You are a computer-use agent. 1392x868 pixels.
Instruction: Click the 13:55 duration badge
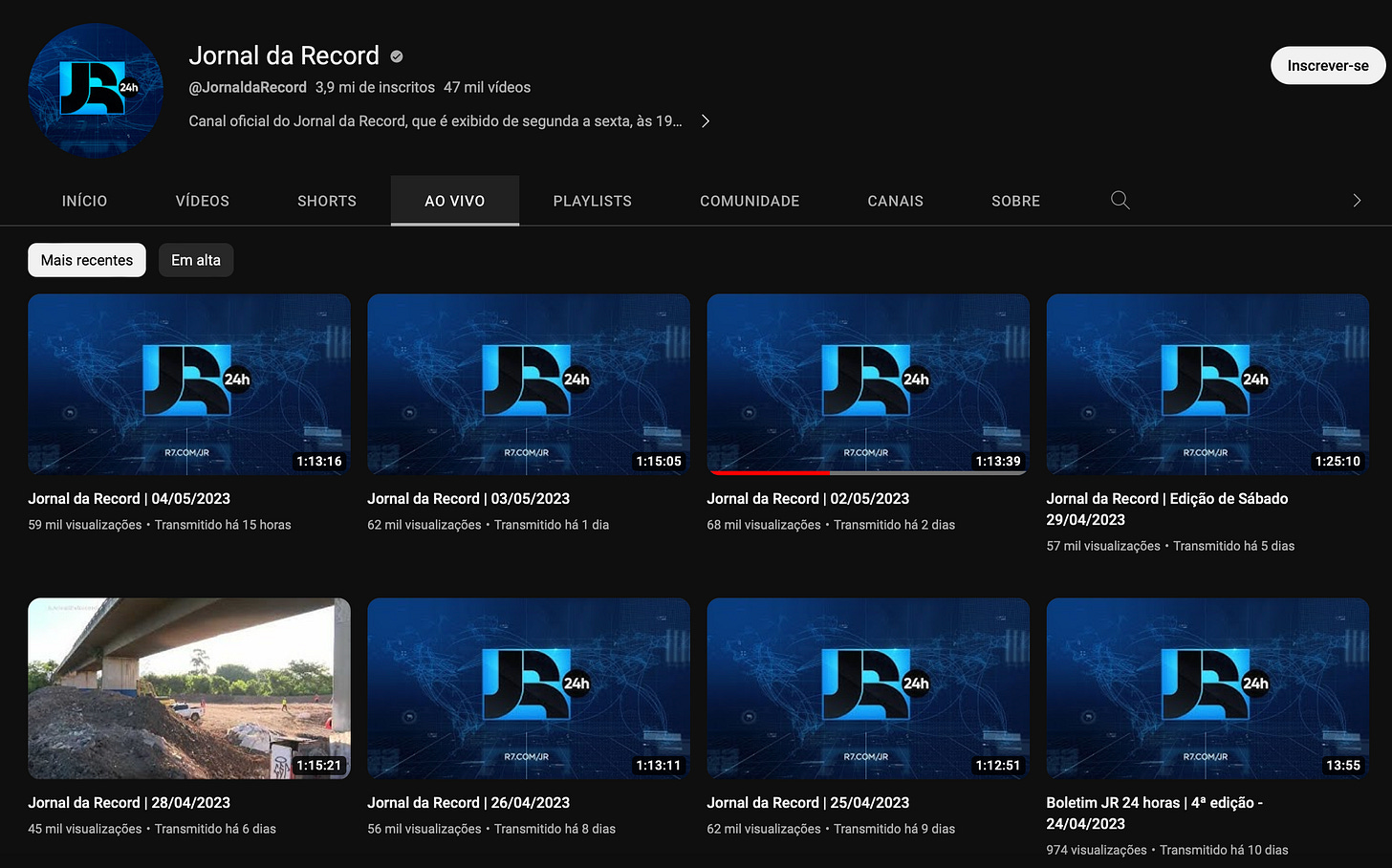pos(1343,765)
